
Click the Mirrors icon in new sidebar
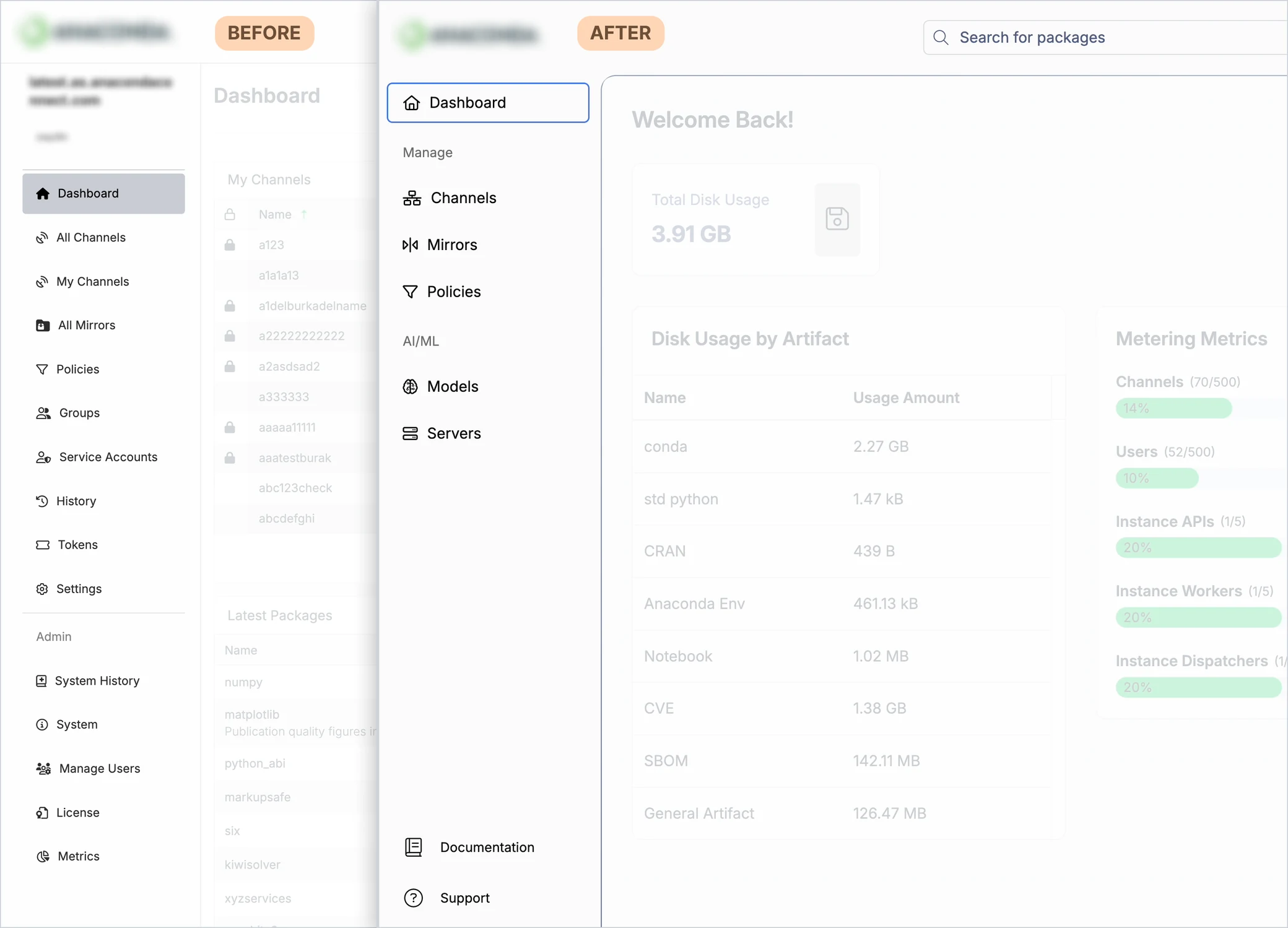410,245
